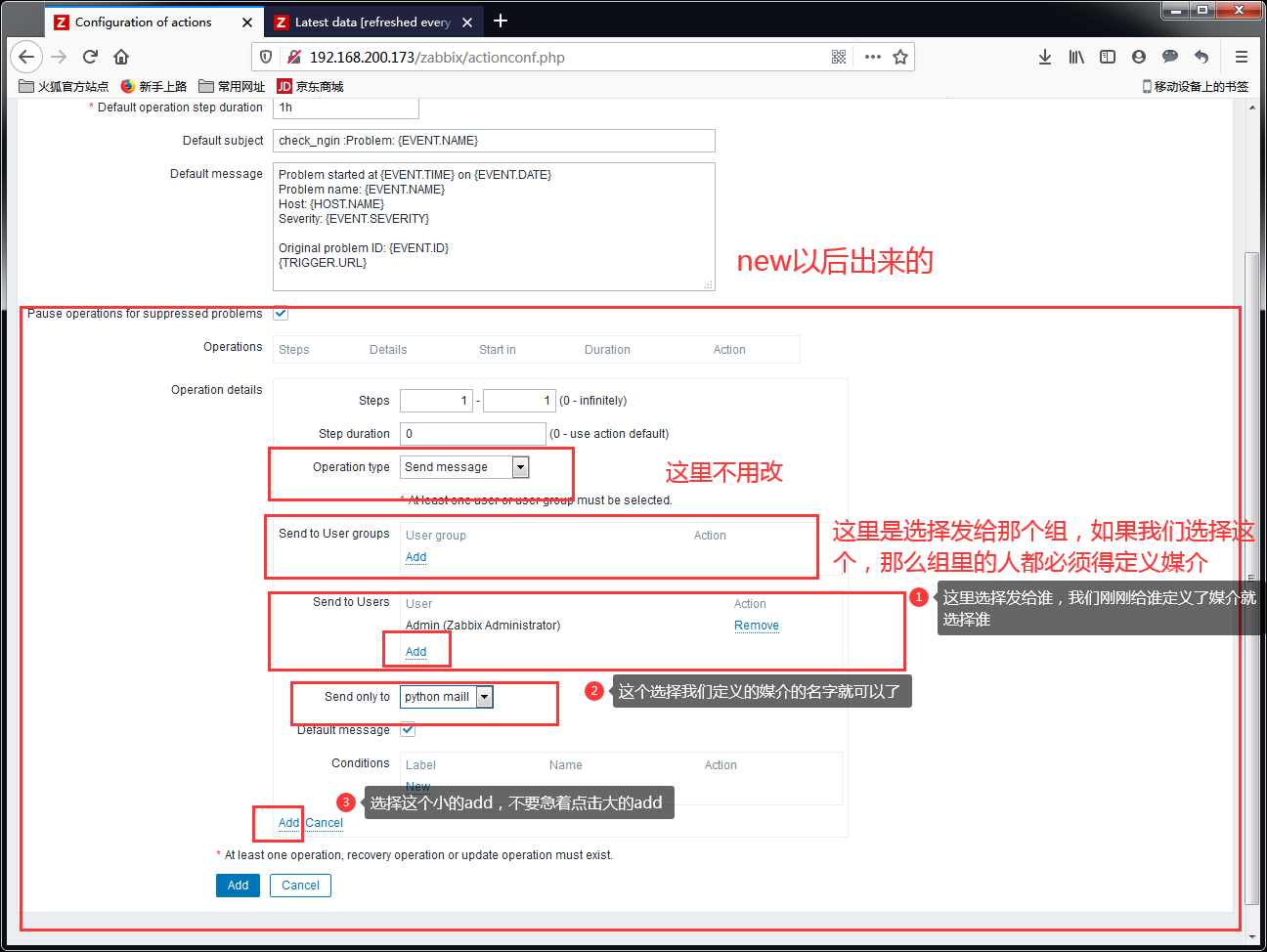Open the Firefox account avatar icon
This screenshot has height=952, width=1267.
[x=1139, y=57]
